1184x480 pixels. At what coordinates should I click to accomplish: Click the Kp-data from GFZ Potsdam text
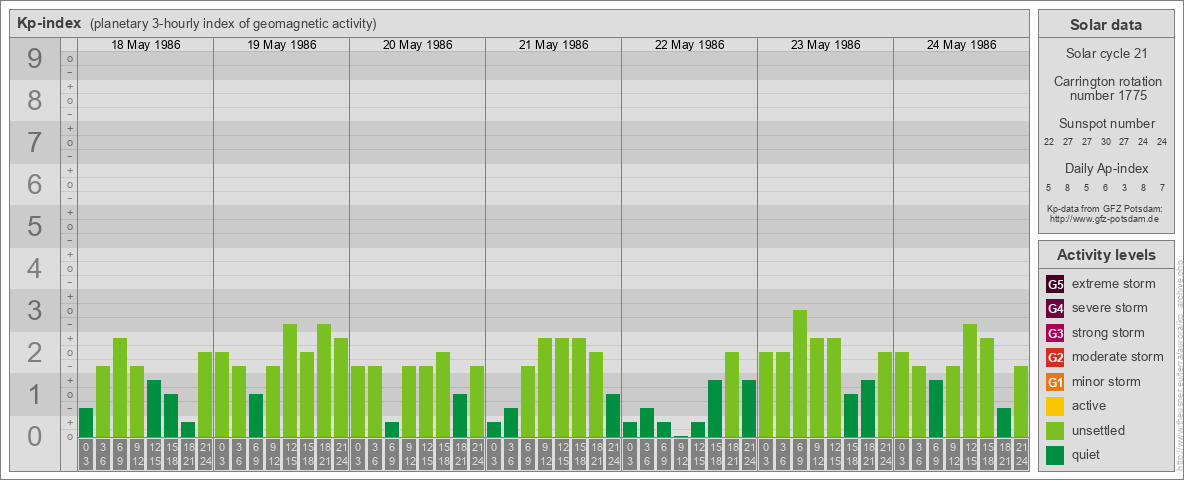tap(1106, 208)
